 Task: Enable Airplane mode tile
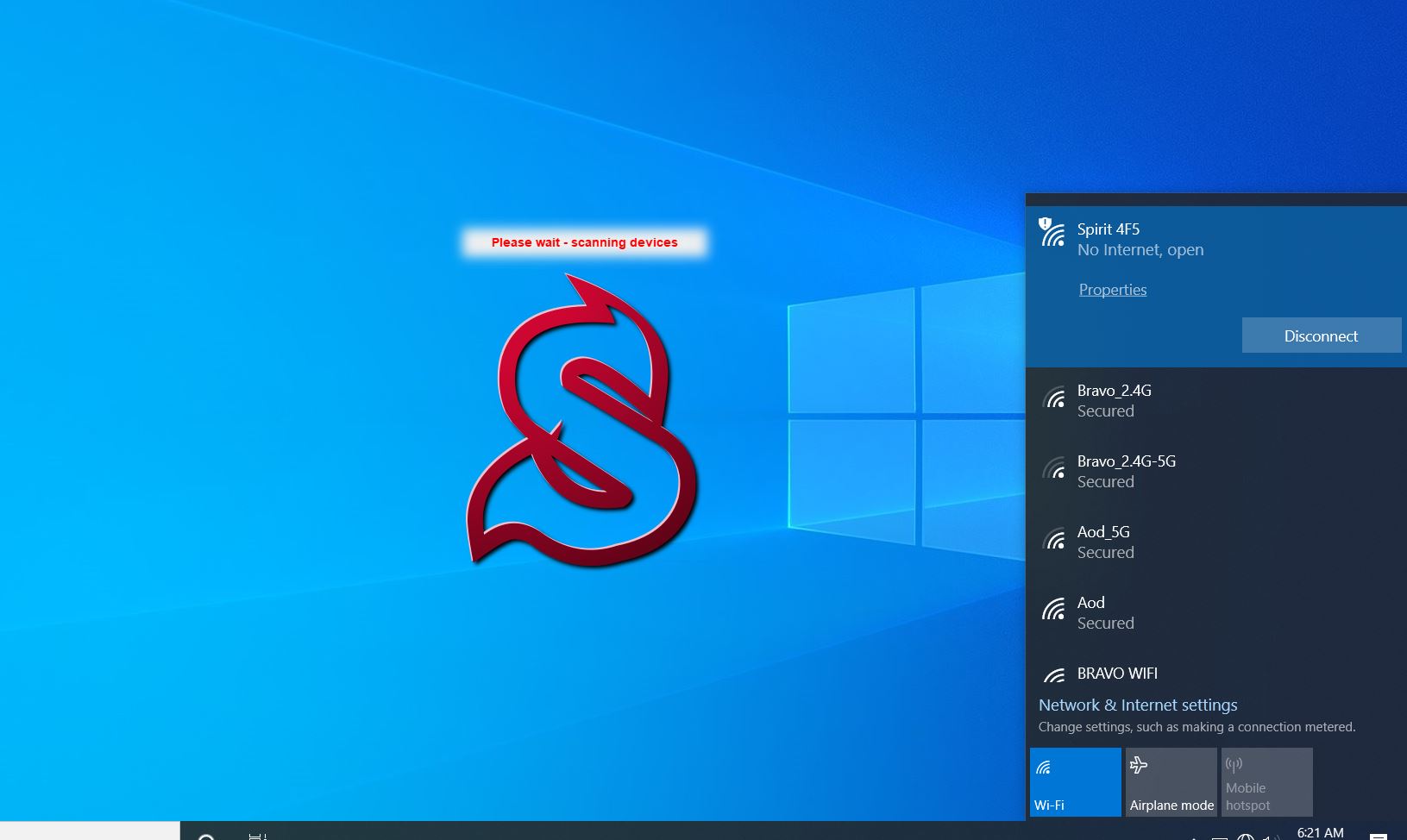click(1171, 781)
